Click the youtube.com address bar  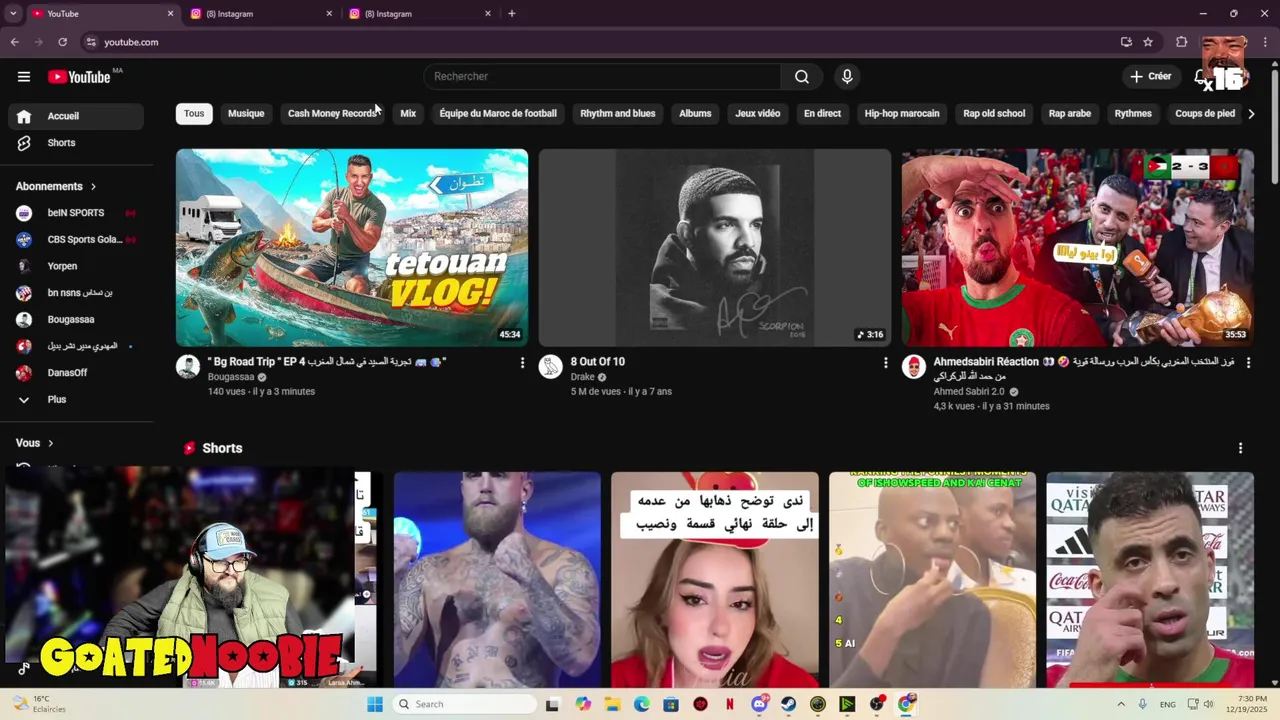coord(600,42)
